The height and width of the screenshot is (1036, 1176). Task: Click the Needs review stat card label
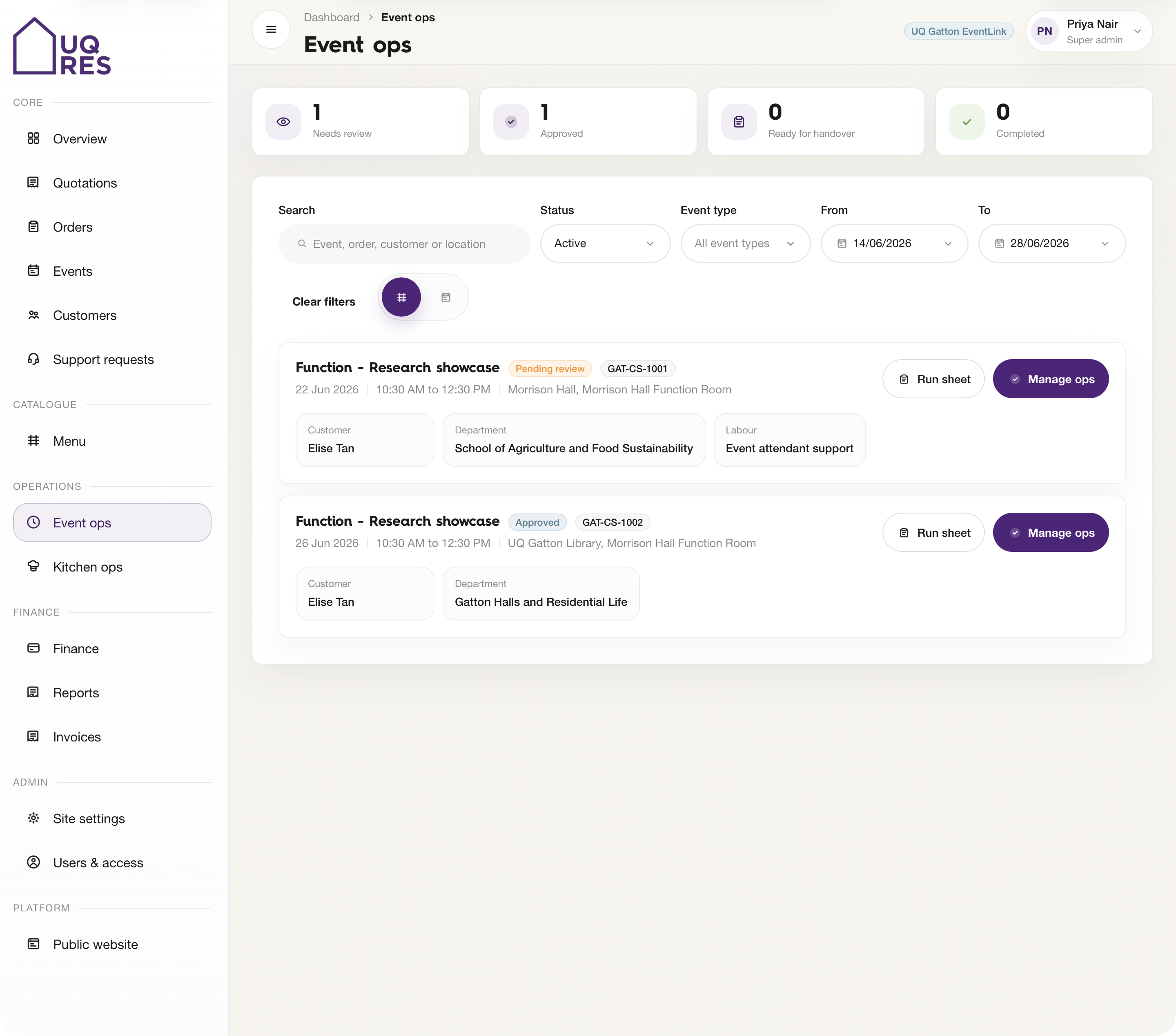(x=342, y=134)
